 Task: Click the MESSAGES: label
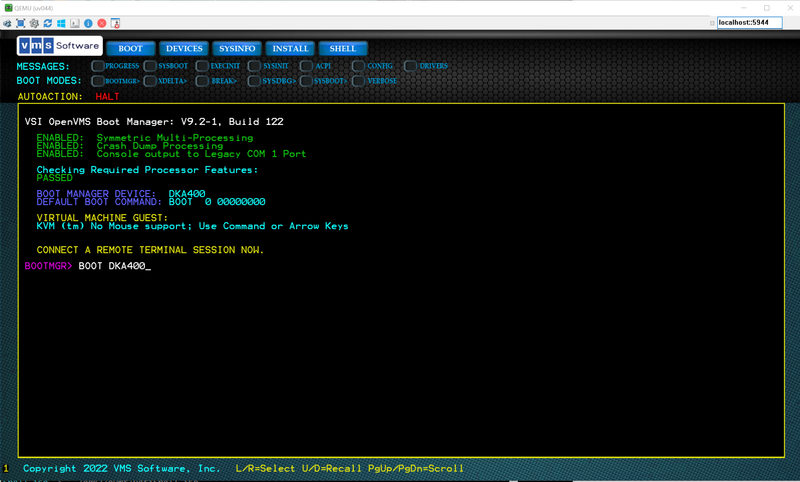43,66
